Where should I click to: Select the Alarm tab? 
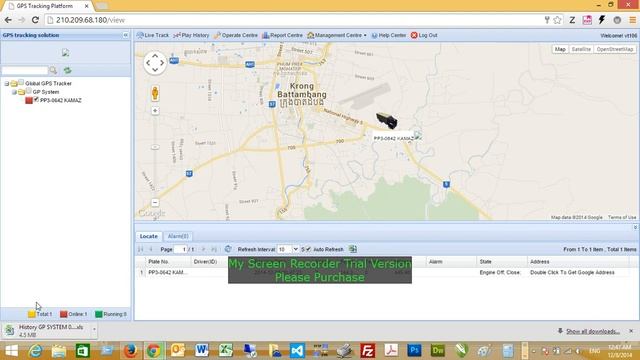click(178, 236)
